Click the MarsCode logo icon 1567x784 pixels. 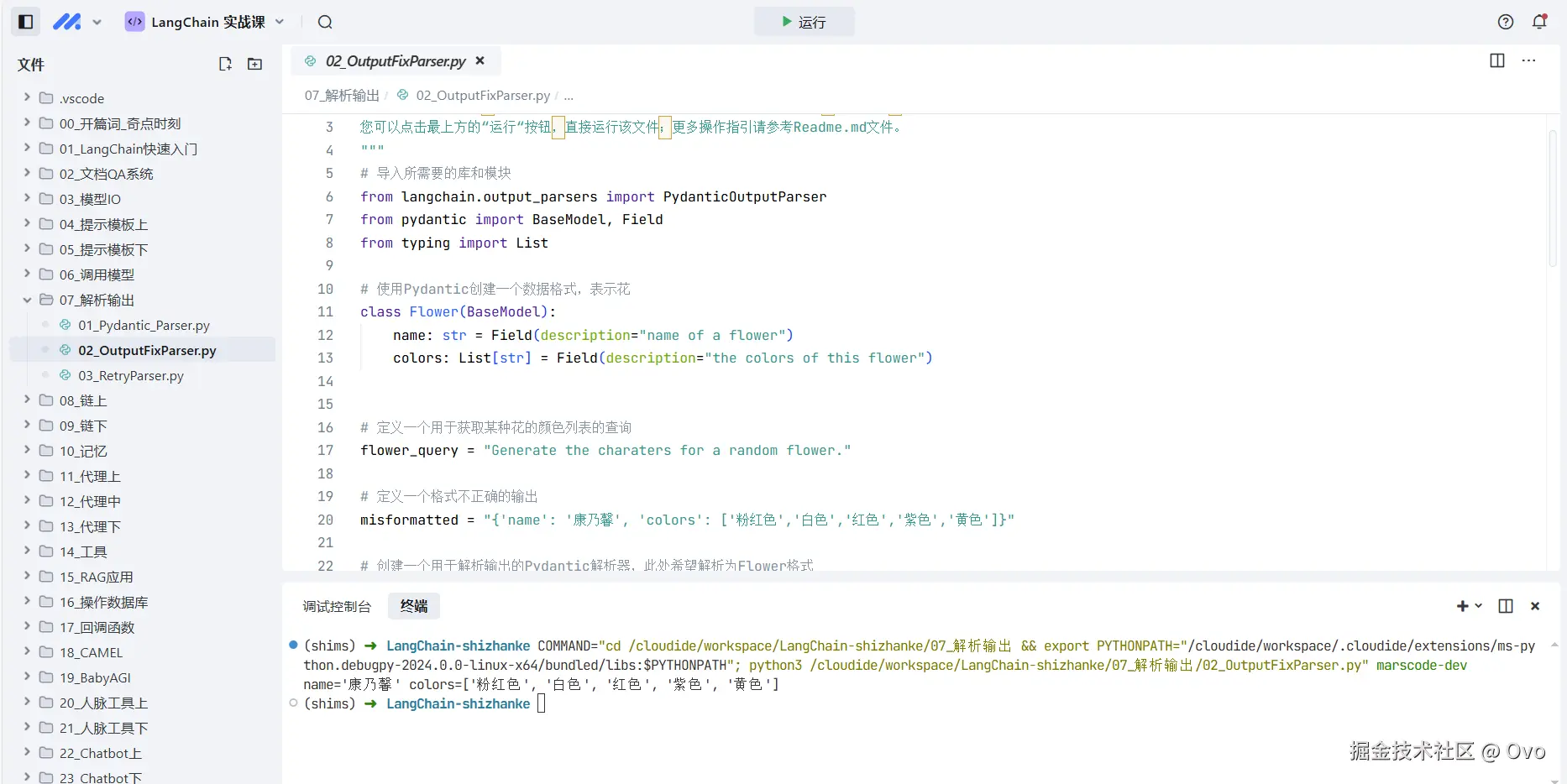(x=67, y=22)
